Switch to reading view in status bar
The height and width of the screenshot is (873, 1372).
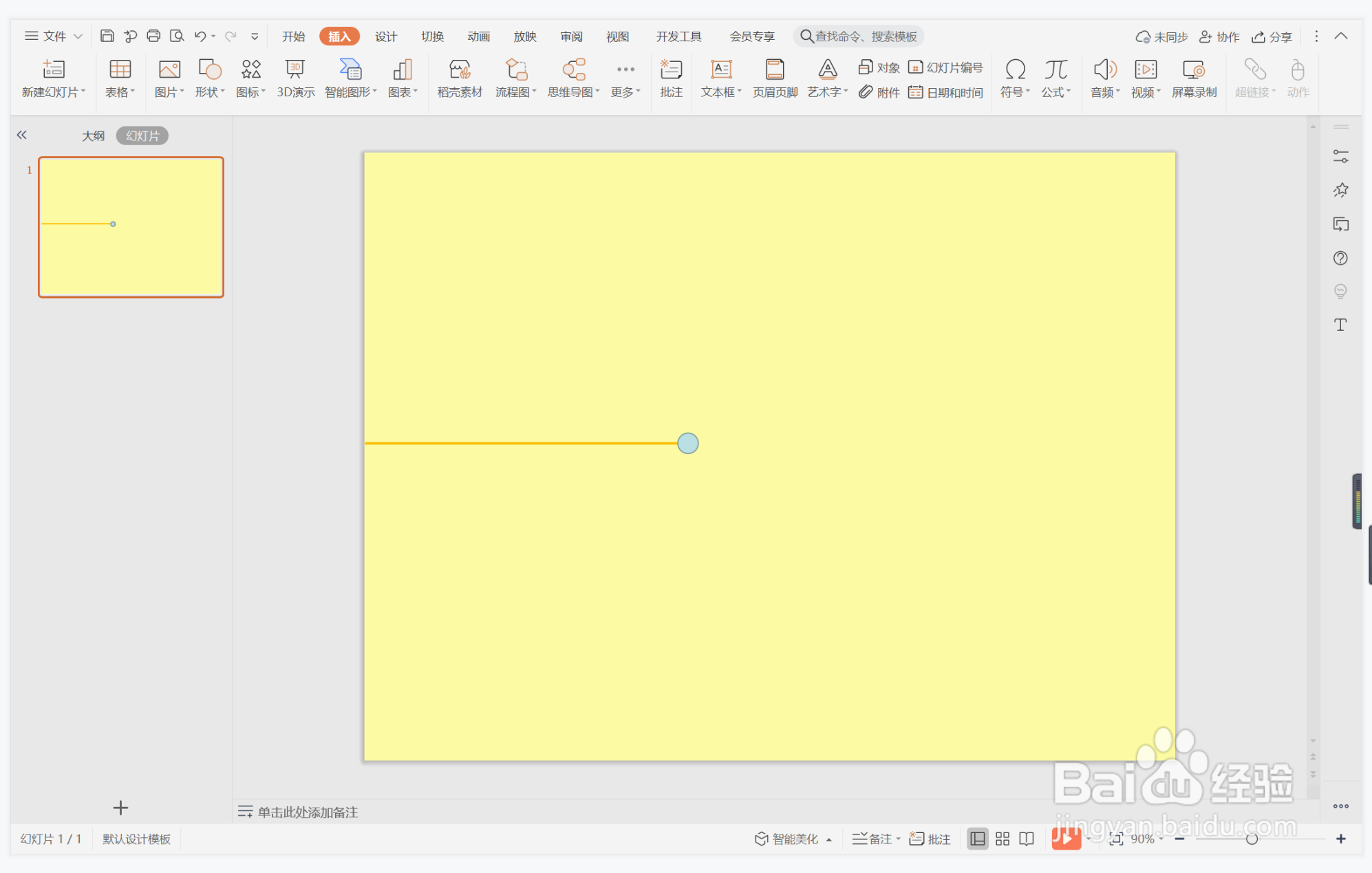(1027, 839)
